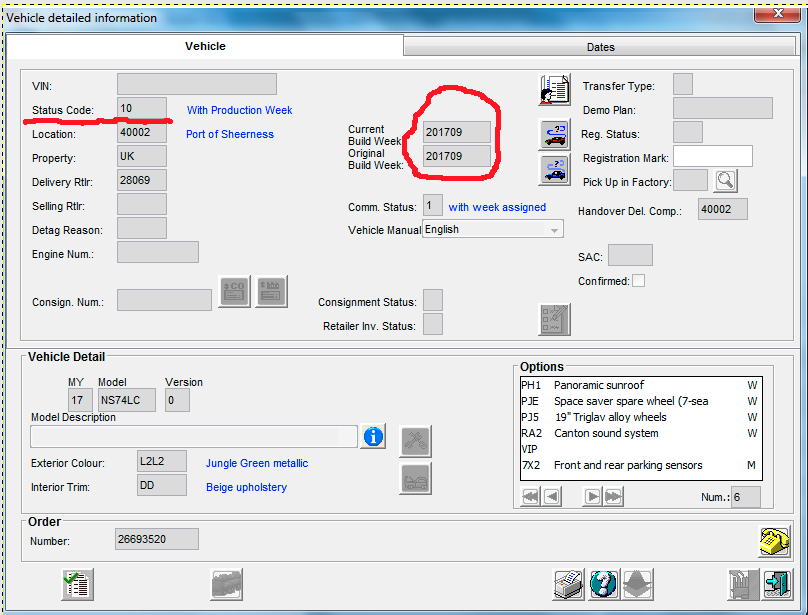Click the blue car query icon
This screenshot has width=808, height=615.
coord(554,170)
